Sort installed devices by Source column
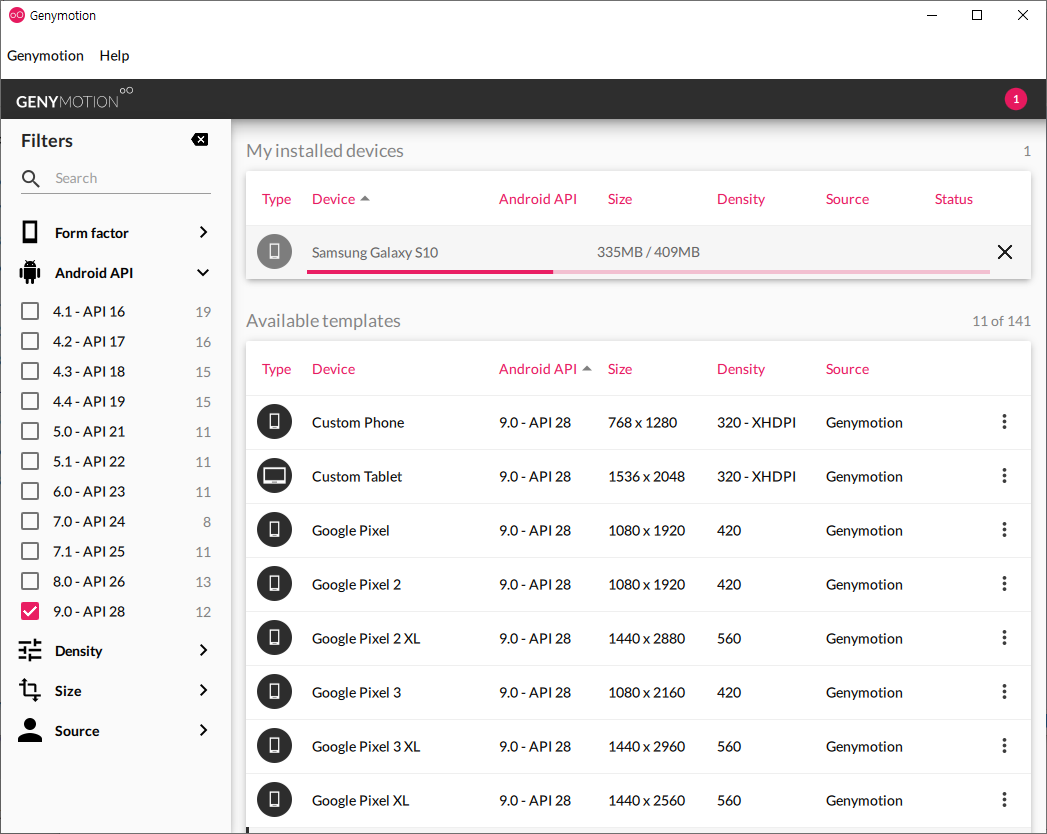The height and width of the screenshot is (834, 1047). pos(847,199)
